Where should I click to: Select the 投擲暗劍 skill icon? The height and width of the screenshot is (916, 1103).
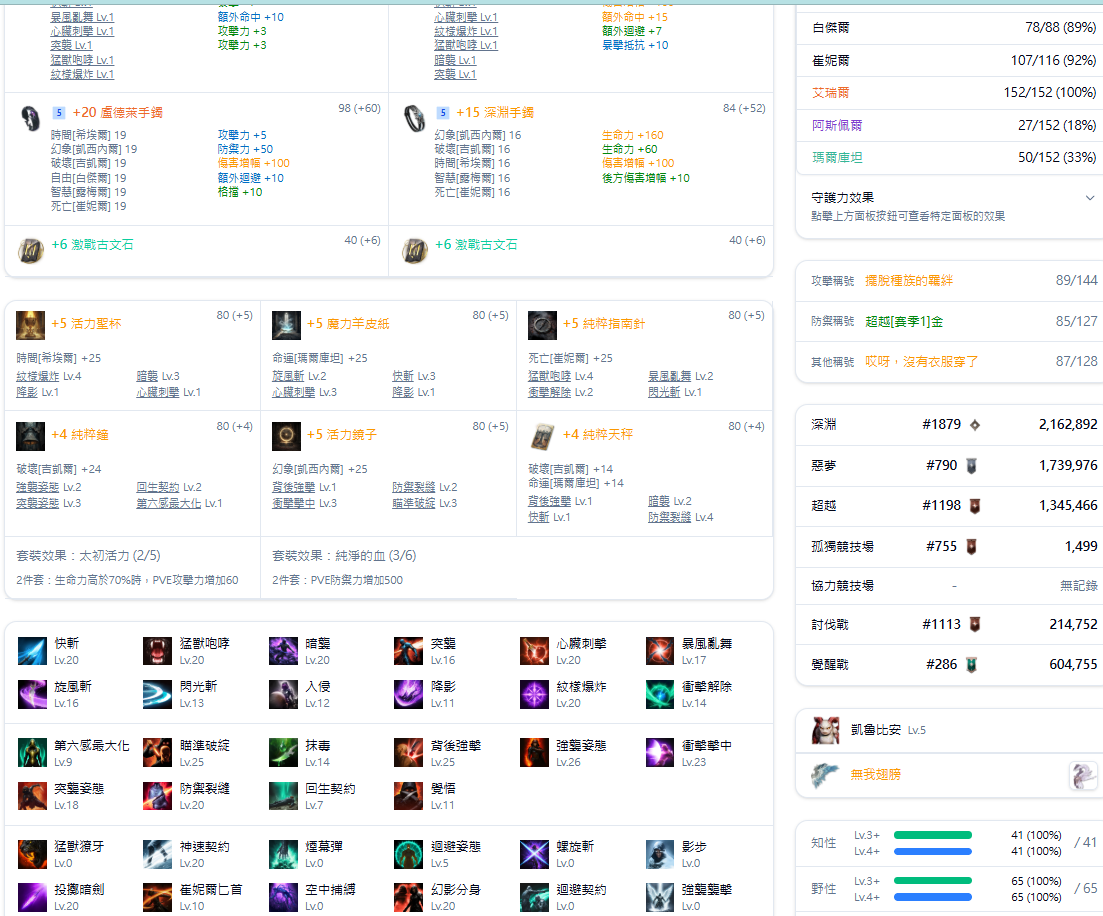point(32,897)
